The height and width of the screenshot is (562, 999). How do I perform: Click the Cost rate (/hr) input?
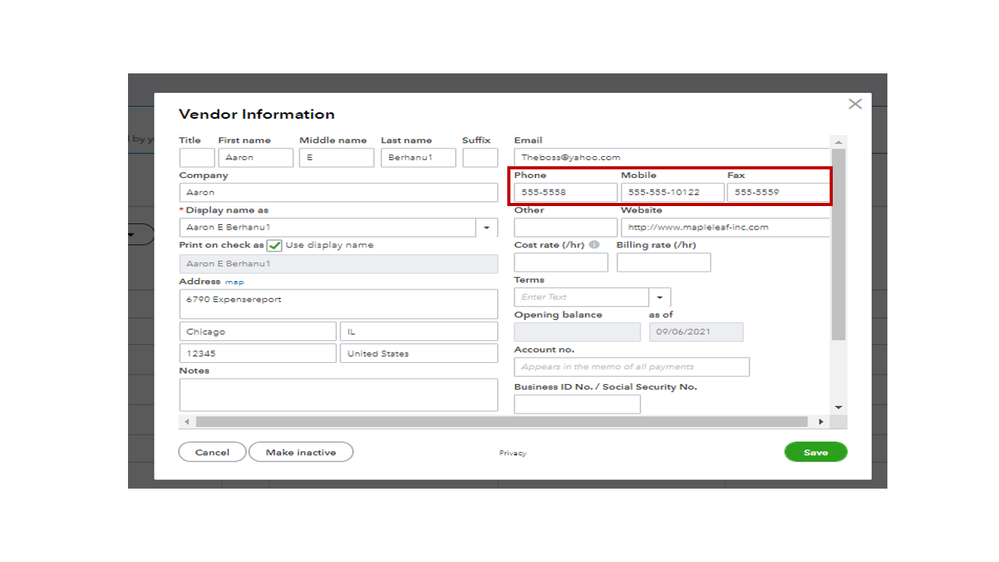(x=561, y=263)
